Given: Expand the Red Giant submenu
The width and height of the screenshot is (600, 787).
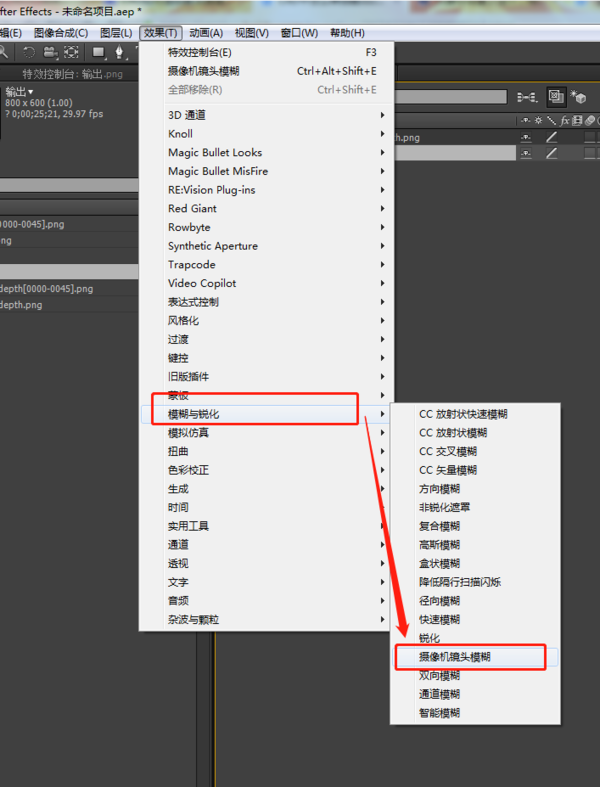Looking at the screenshot, I should [266, 208].
